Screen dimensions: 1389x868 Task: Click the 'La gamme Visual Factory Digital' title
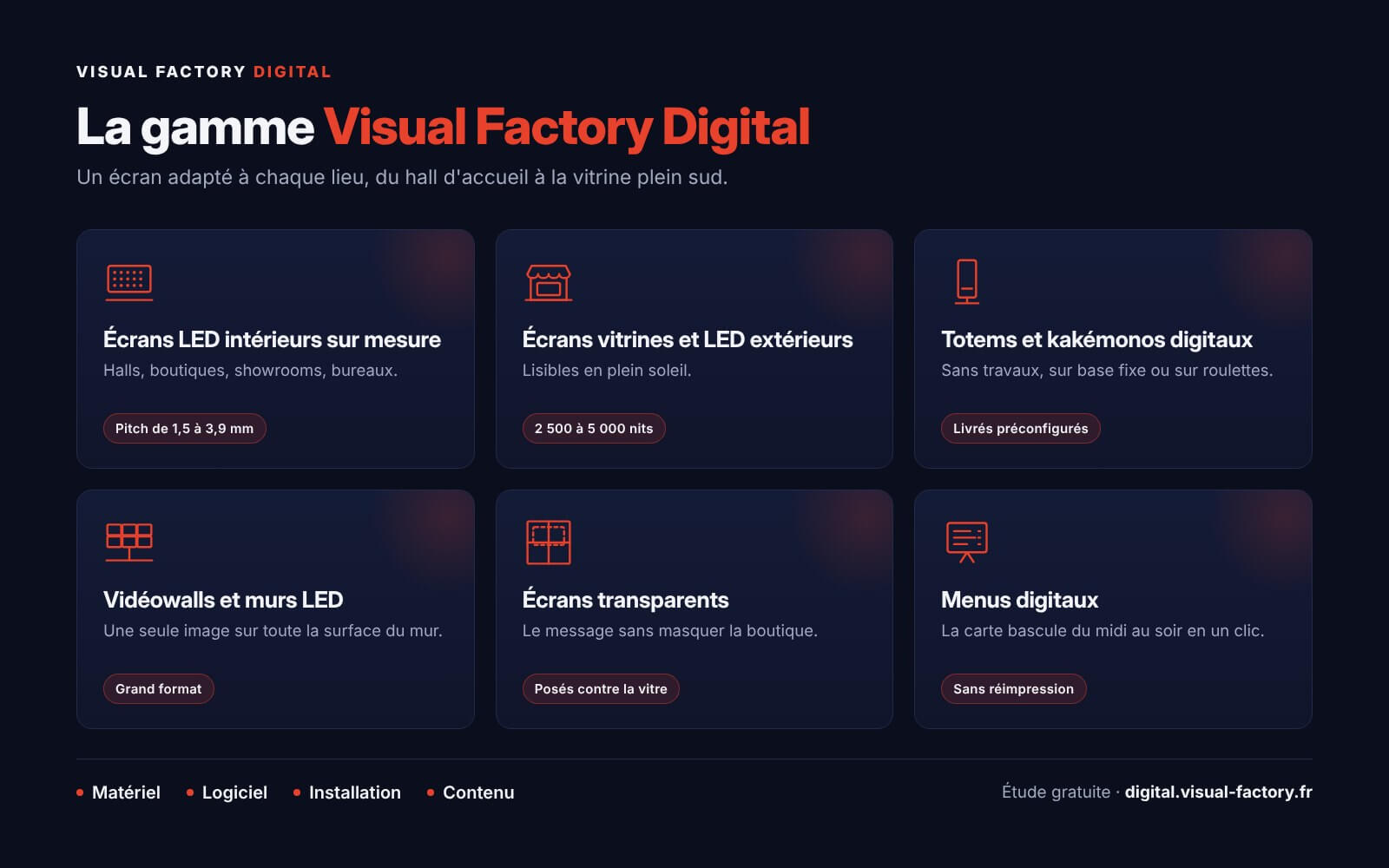(x=443, y=128)
